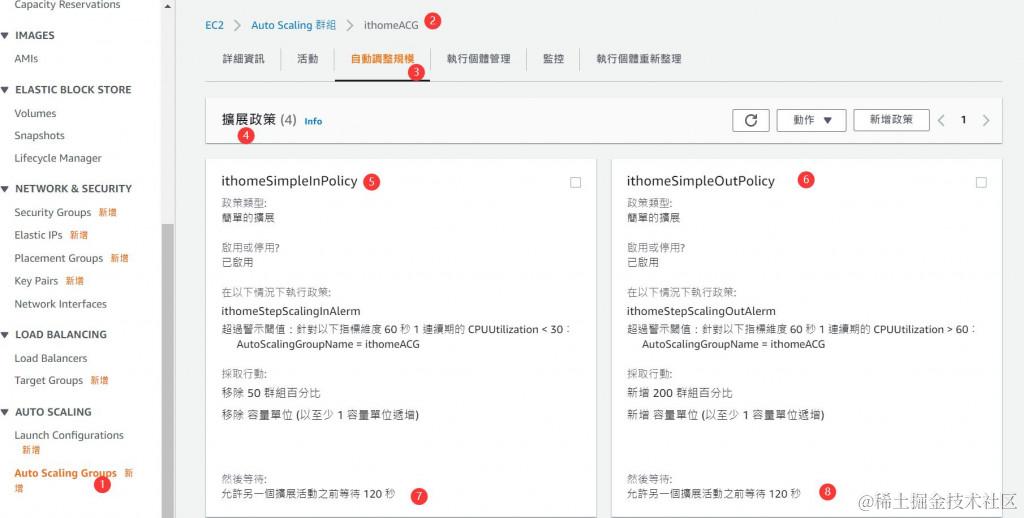Viewport: 1024px width, 518px height.
Task: Open Capacity Reservations in the sidebar
Action: pos(67,5)
